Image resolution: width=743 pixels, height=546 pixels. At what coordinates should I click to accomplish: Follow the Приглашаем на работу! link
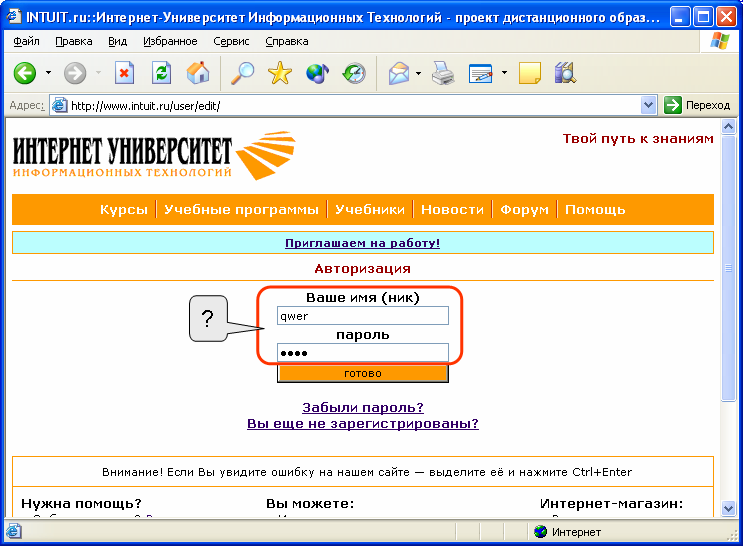pos(362,243)
